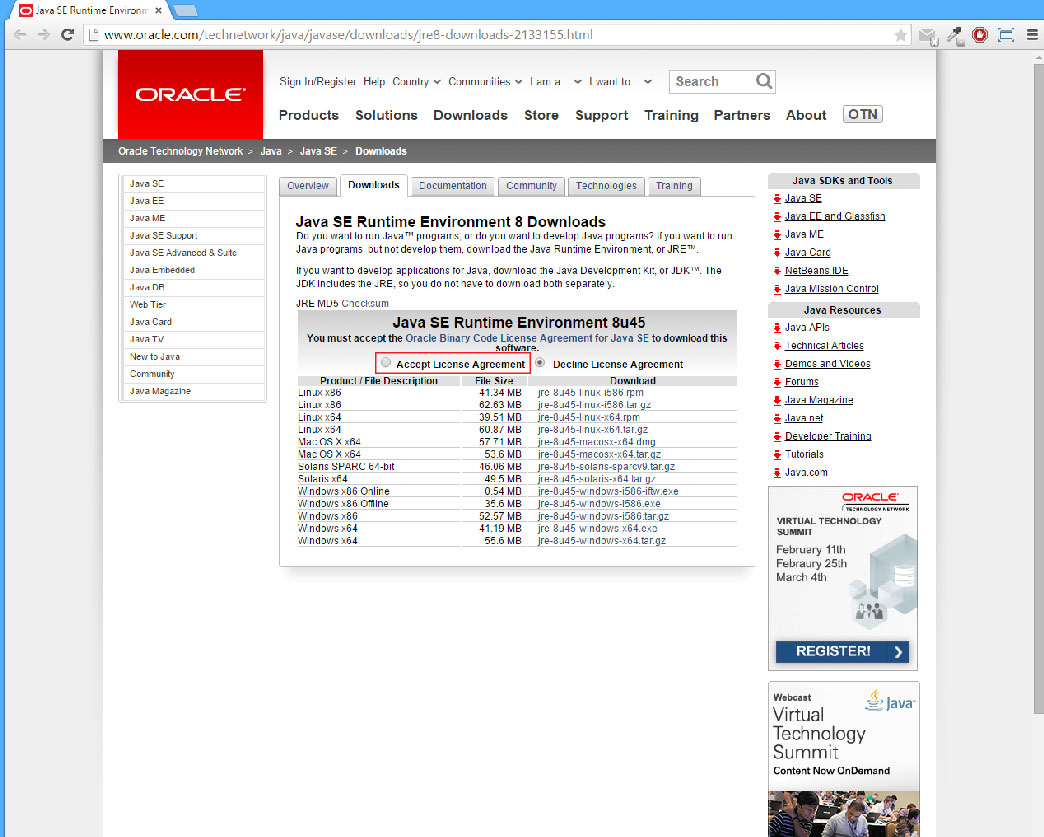Open the Downloads main menu item
Image resolution: width=1044 pixels, height=837 pixels.
[x=470, y=115]
